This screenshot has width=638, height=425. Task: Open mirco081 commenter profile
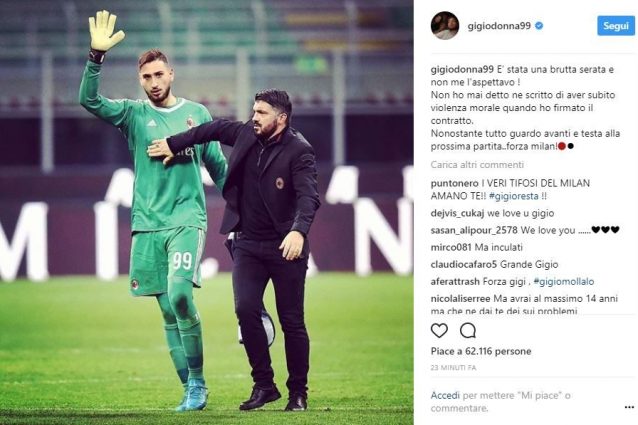click(x=451, y=247)
